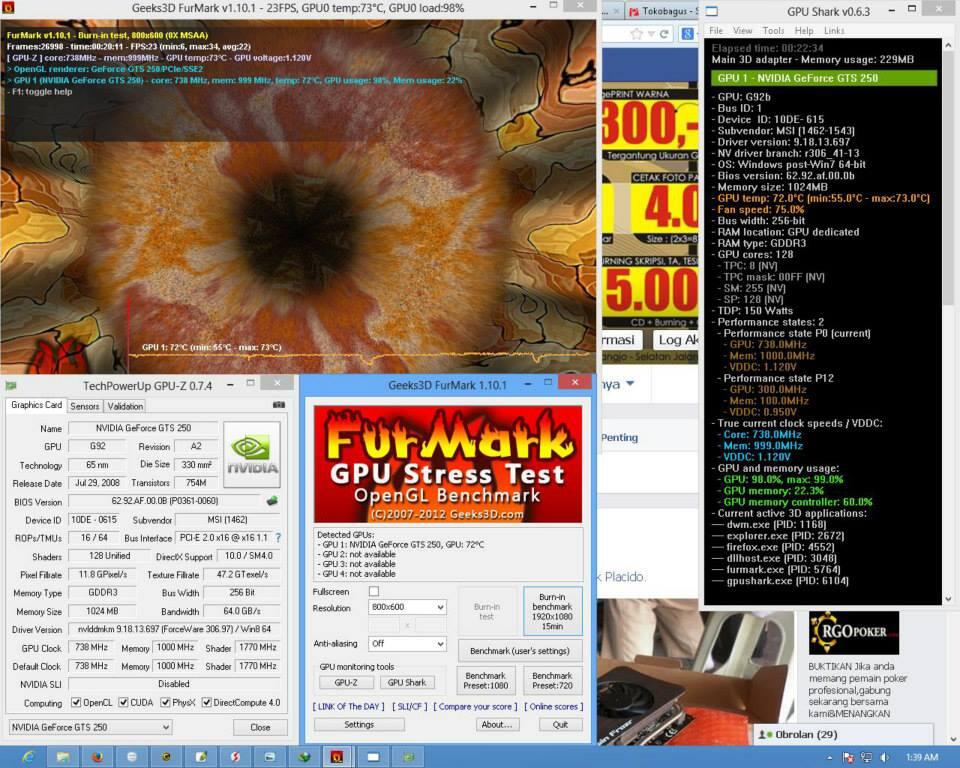Expand the Anti-aliasing dropdown
The height and width of the screenshot is (768, 960).
pos(407,644)
